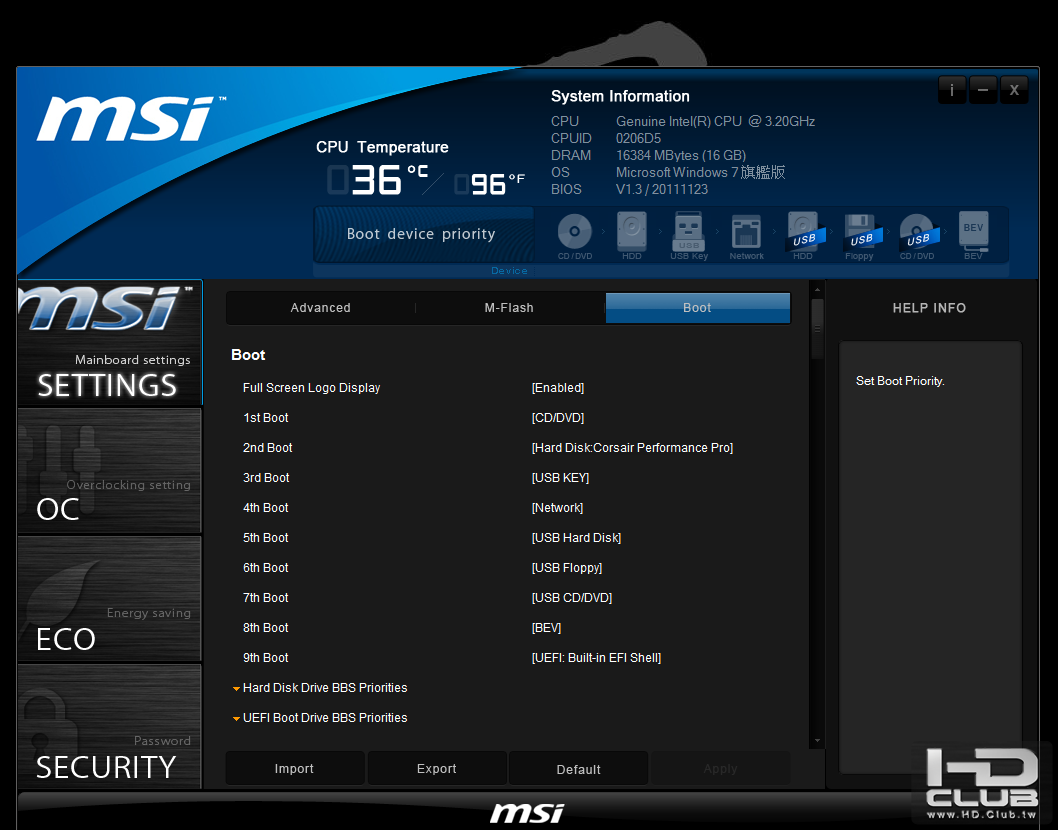The image size is (1058, 830).
Task: Click the Import button
Action: click(x=294, y=769)
